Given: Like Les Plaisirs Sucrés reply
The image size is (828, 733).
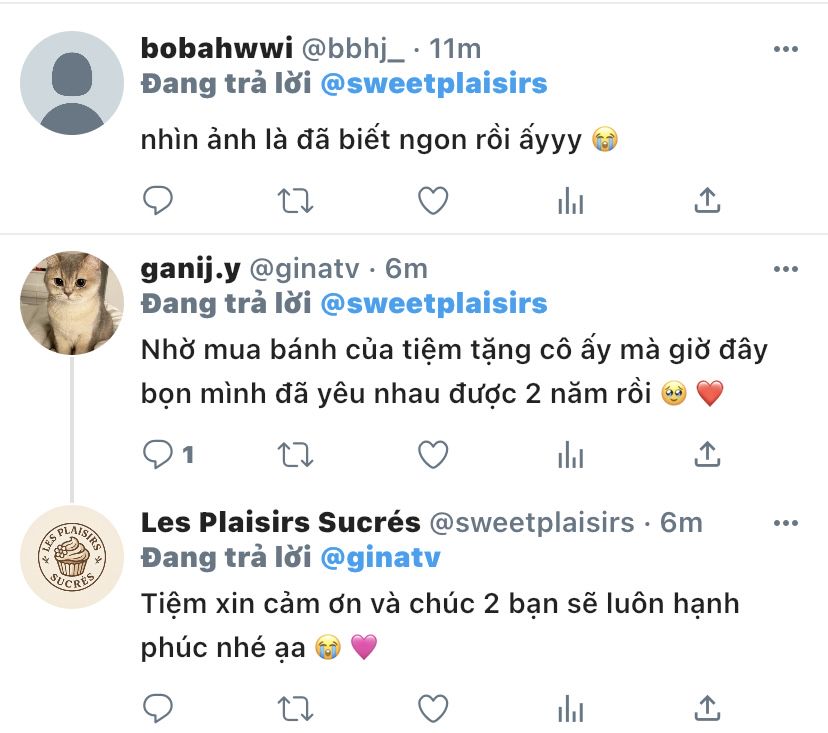Looking at the screenshot, I should click(432, 709).
